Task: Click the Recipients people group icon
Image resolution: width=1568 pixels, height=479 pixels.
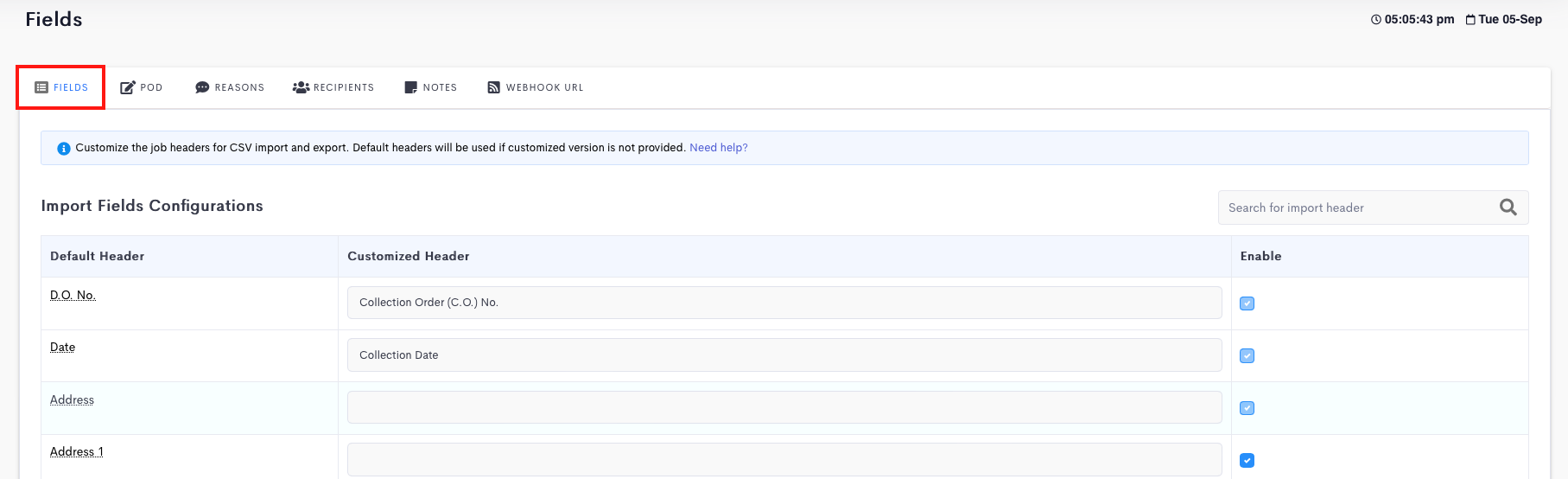Action: [x=301, y=87]
